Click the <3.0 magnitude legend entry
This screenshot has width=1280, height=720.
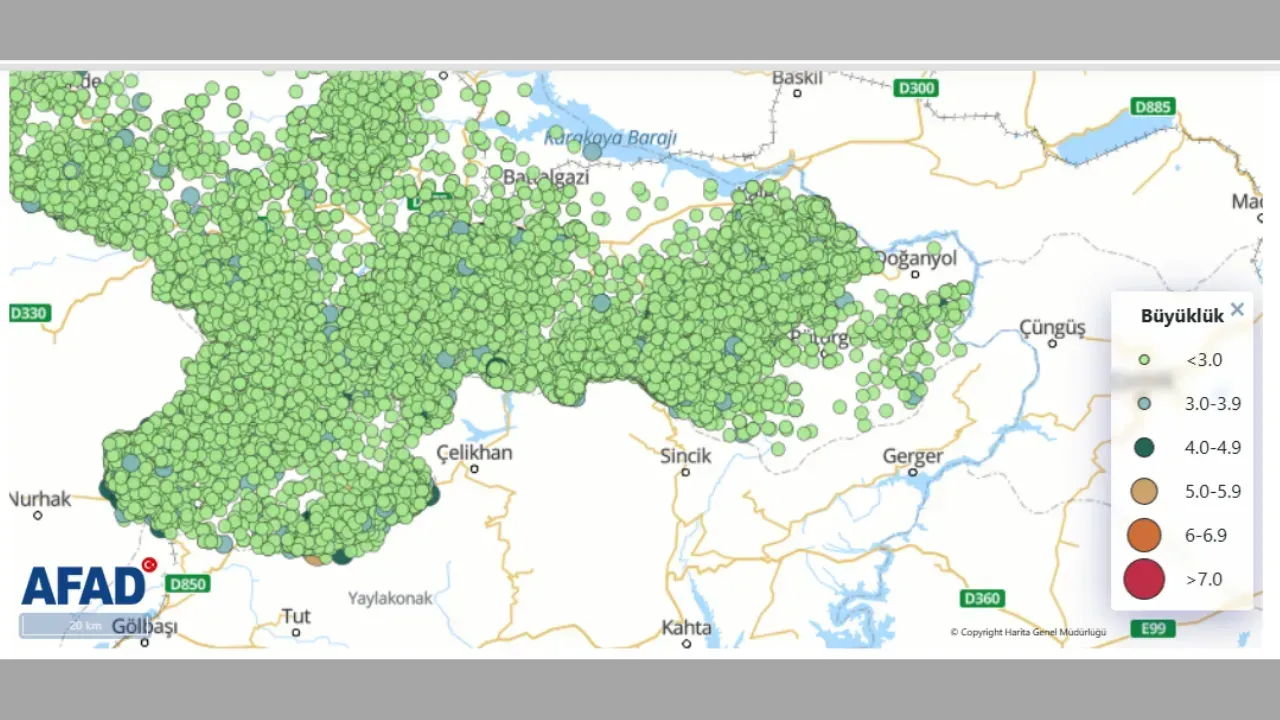coord(1203,360)
